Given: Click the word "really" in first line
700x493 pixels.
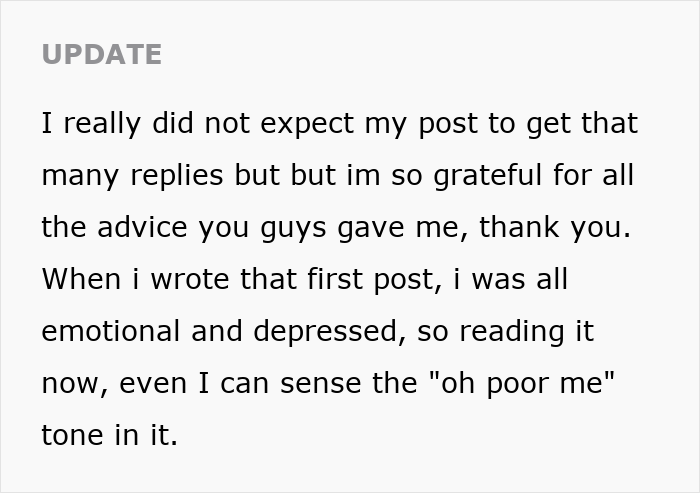Looking at the screenshot, I should coord(102,124).
